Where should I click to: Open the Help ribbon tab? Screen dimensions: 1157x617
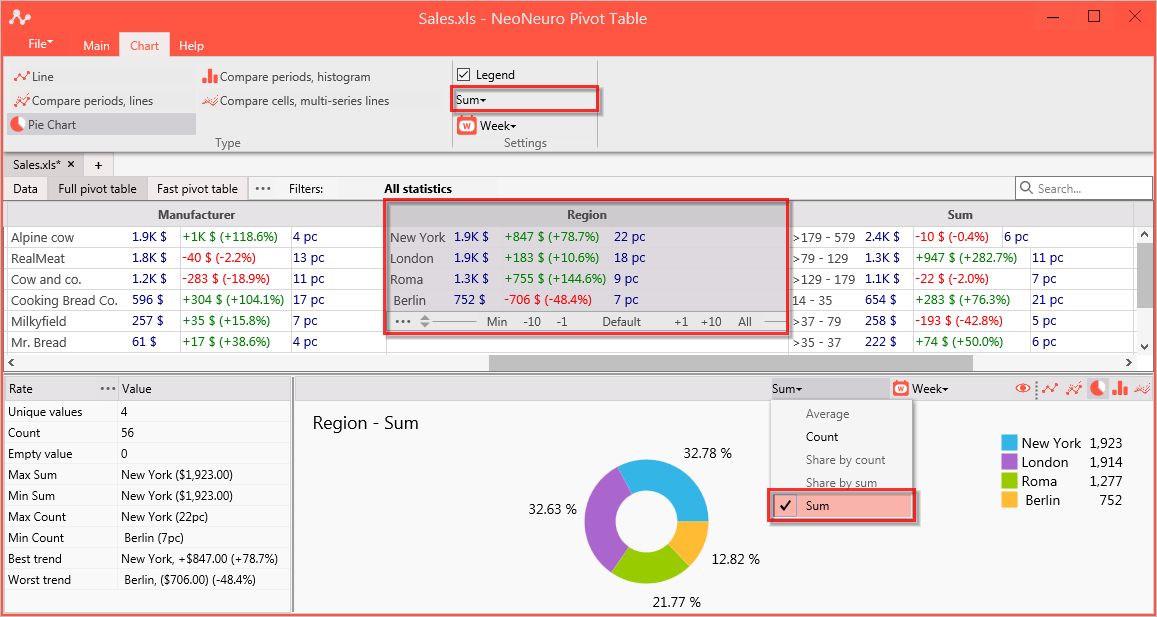[x=191, y=46]
